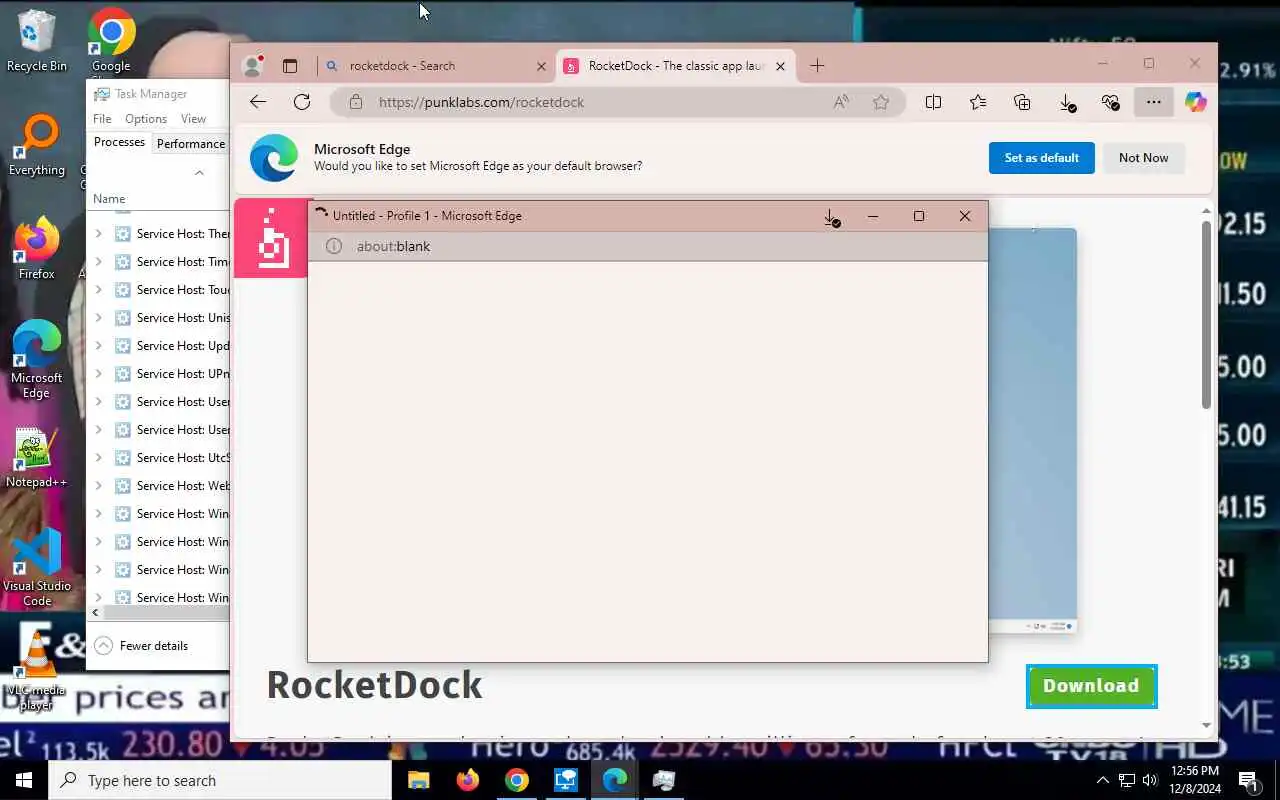Open Task Manager Options menu

coord(146,118)
